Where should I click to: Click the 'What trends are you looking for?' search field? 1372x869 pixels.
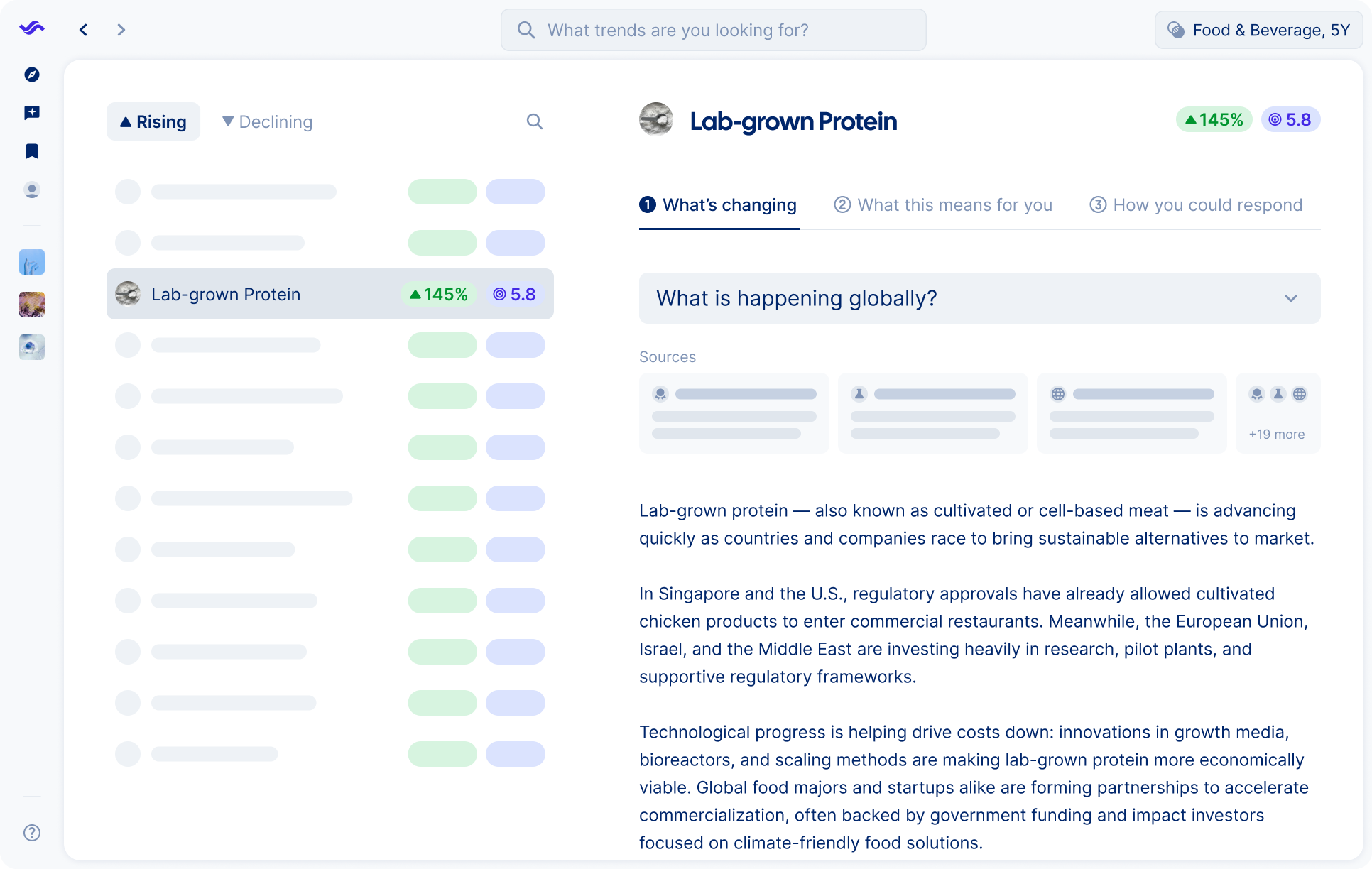713,30
